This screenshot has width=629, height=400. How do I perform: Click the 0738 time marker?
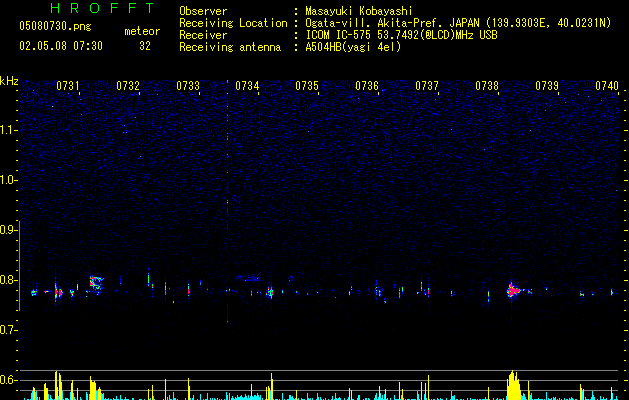pyautogui.click(x=487, y=86)
